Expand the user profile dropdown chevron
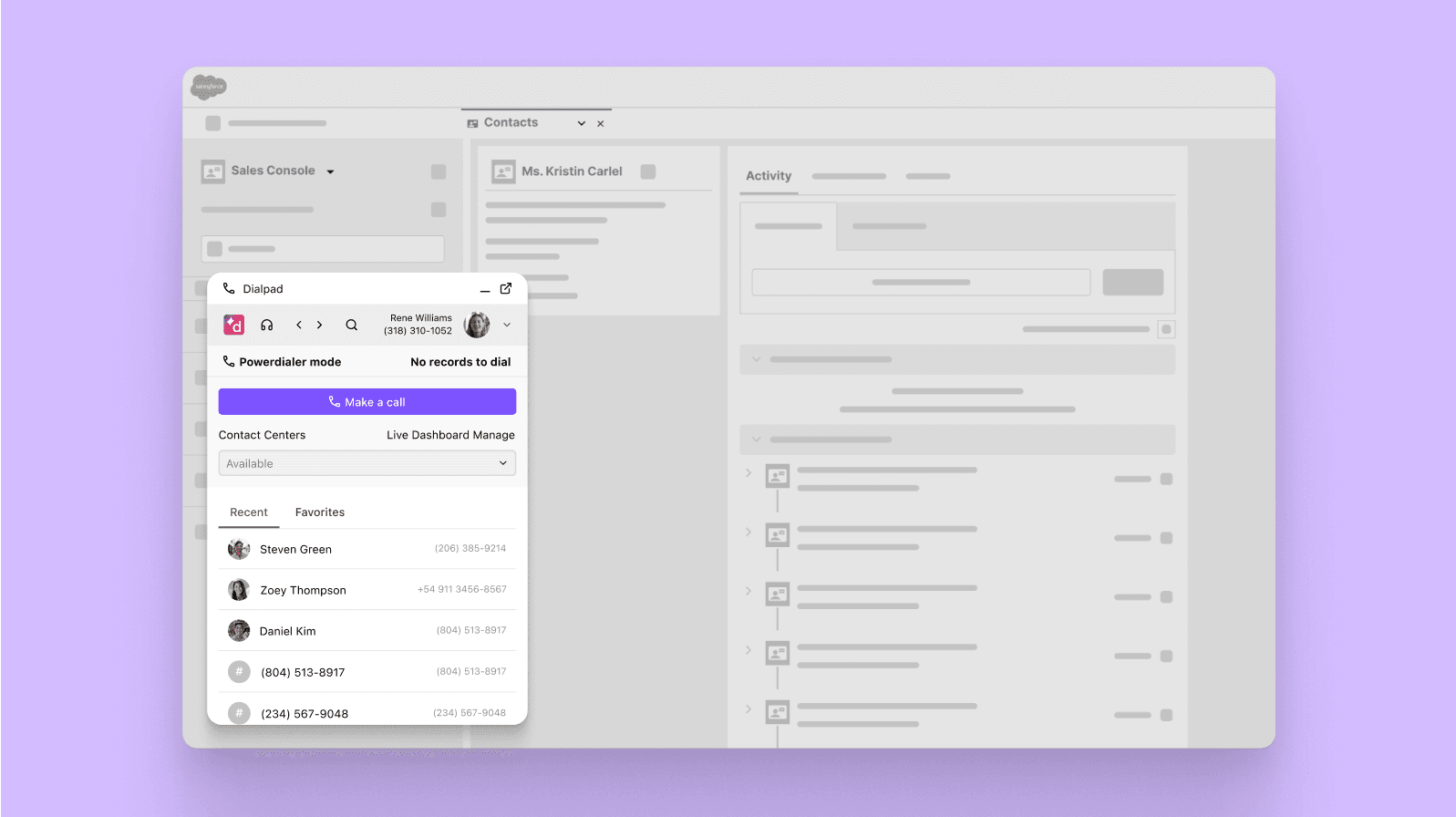This screenshot has width=1456, height=817. [507, 325]
